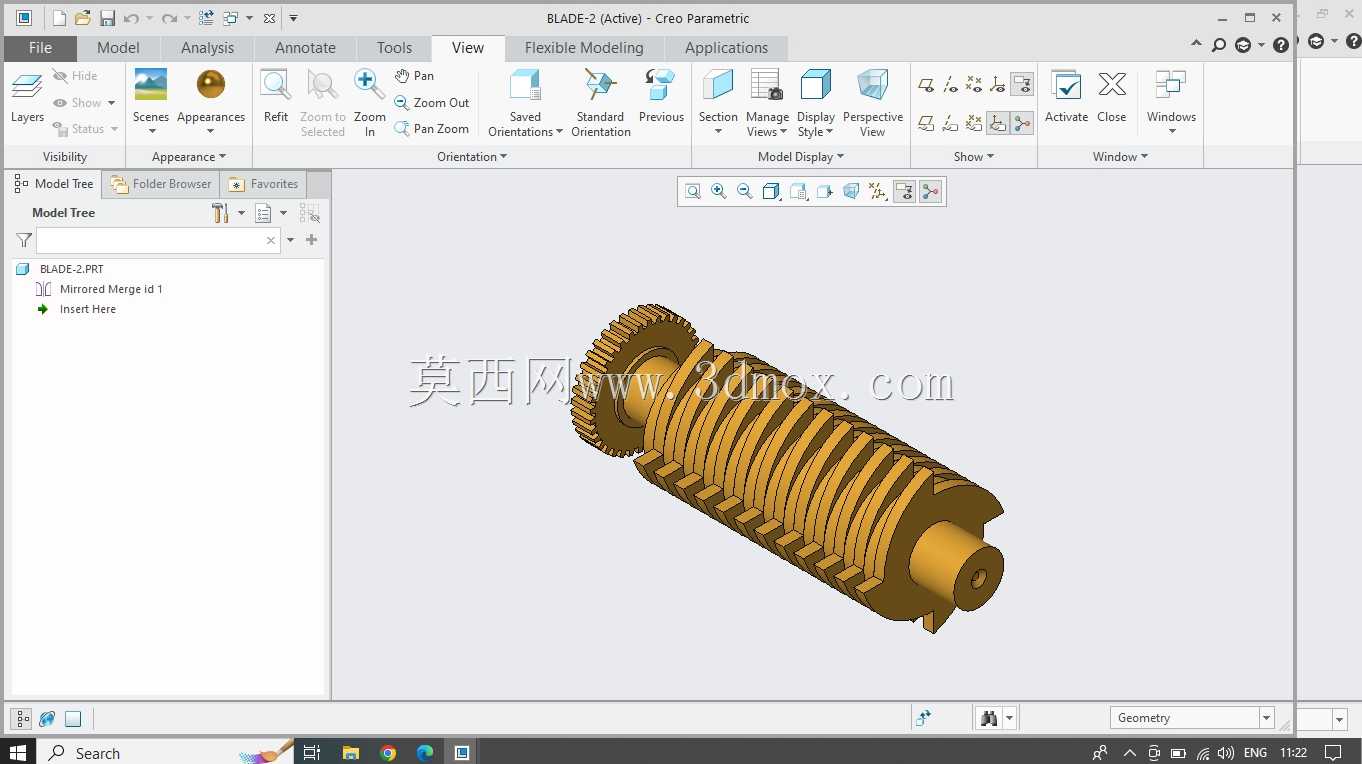Click Zoom Out in the Orientation group
1362x764 pixels.
(431, 103)
